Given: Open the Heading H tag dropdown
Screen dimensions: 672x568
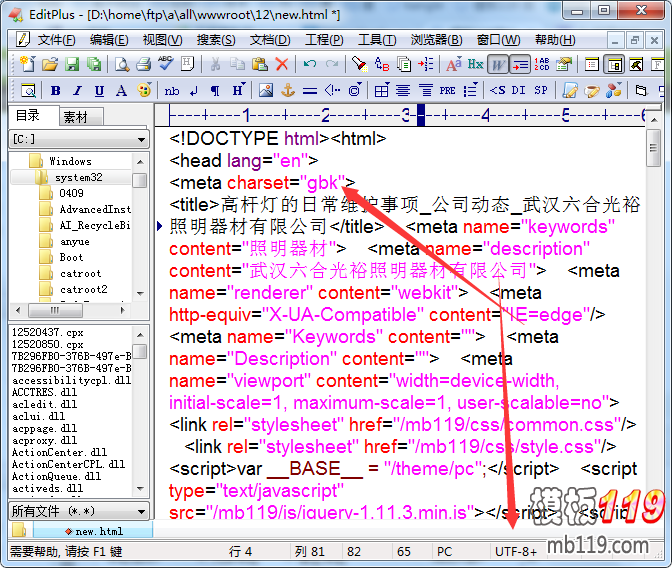Looking at the screenshot, I should (x=238, y=90).
